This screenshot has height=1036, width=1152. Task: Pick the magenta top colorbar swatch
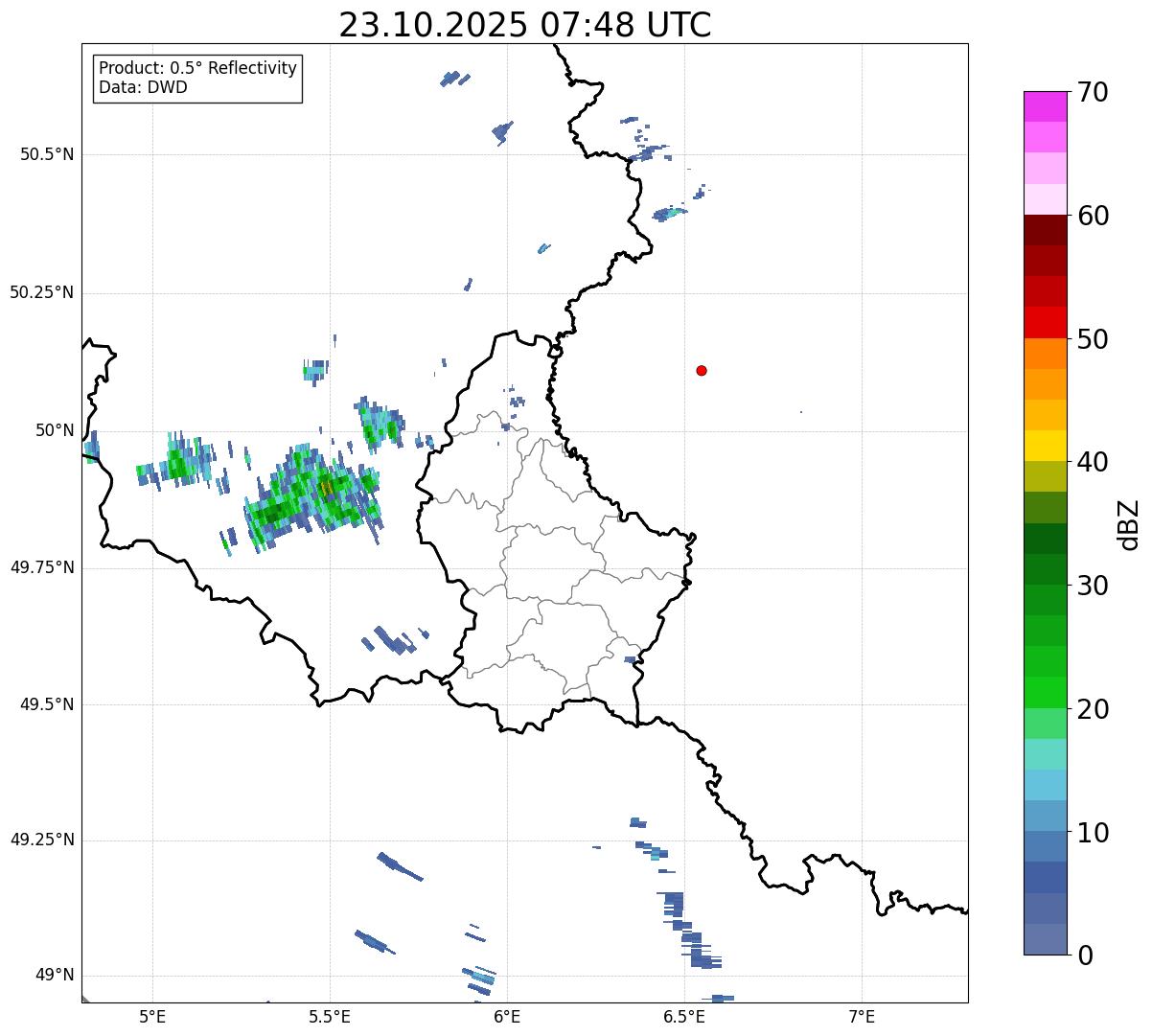pyautogui.click(x=1045, y=106)
